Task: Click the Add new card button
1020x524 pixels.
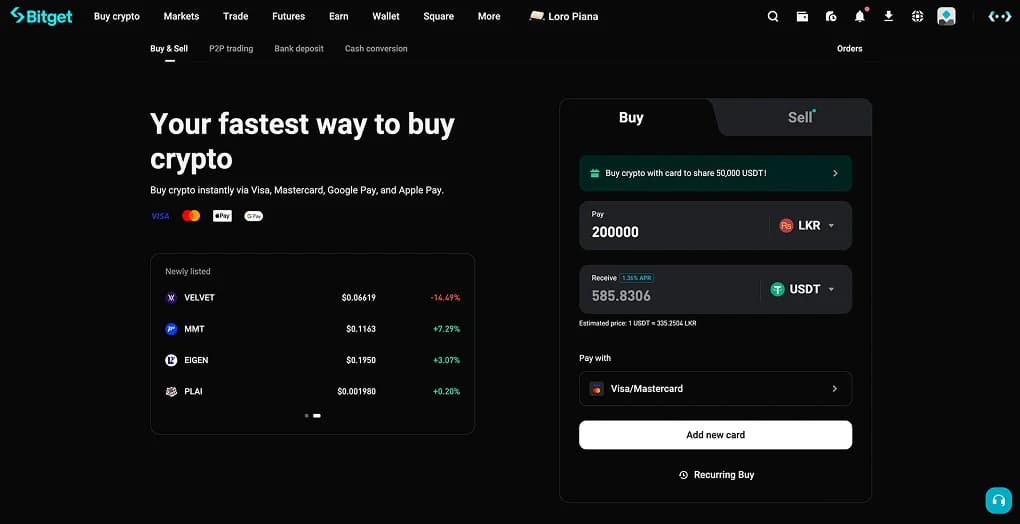Action: pyautogui.click(x=715, y=435)
